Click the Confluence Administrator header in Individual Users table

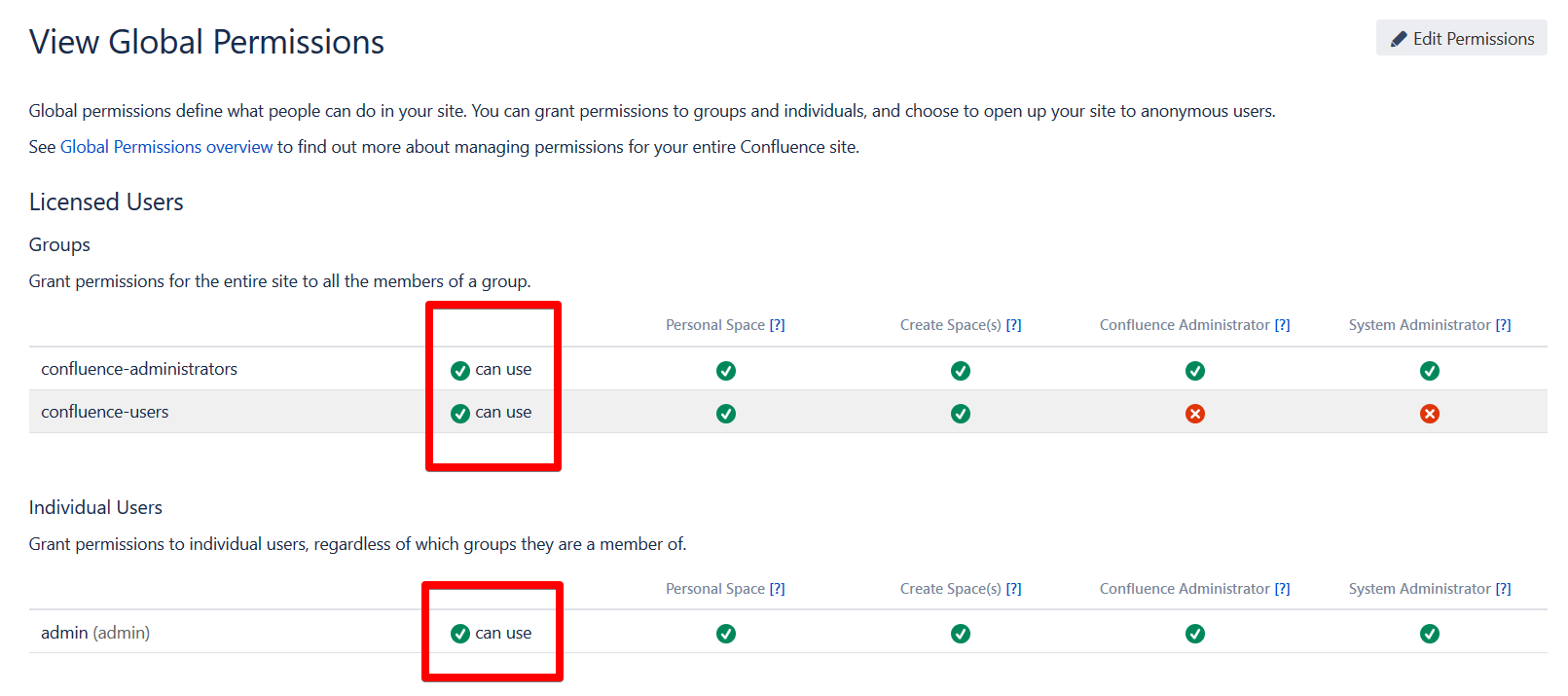[x=1185, y=589]
